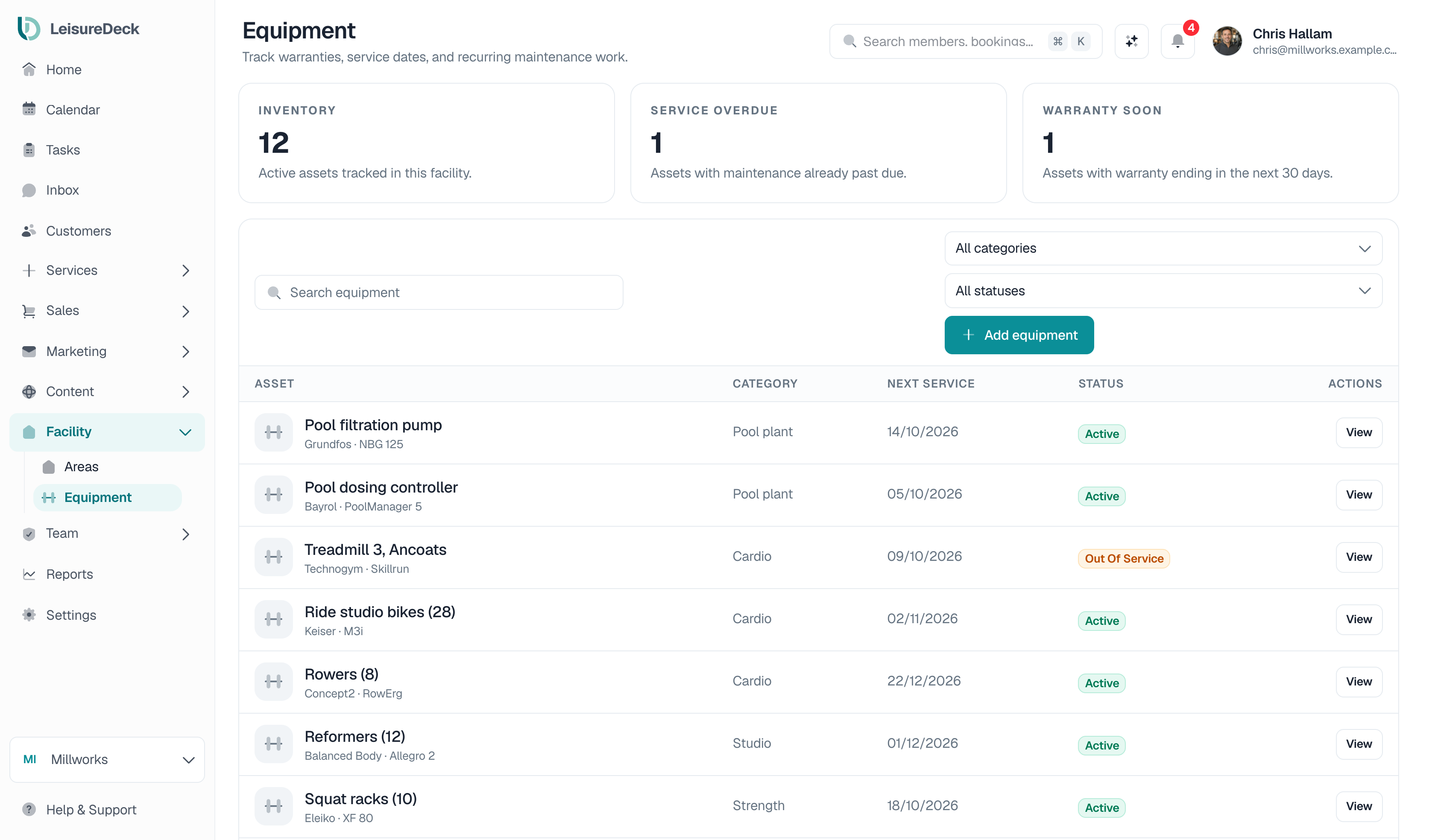Open the All categories dropdown
The width and height of the screenshot is (1435, 840).
click(x=1163, y=248)
